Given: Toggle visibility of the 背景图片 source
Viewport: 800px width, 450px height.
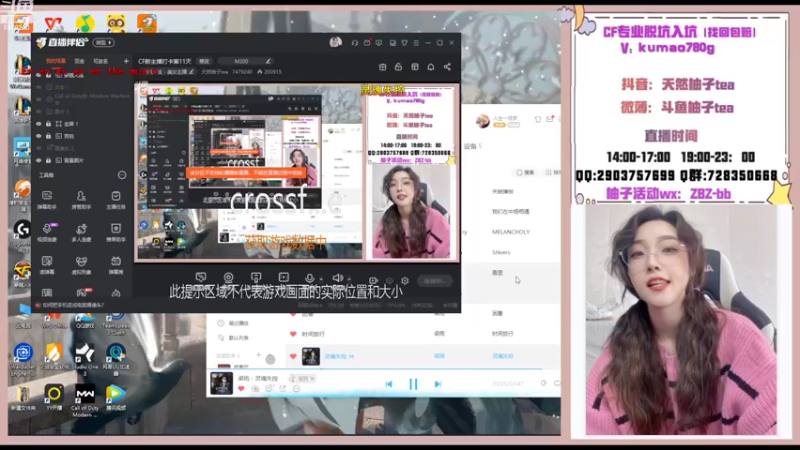Looking at the screenshot, I should click(x=39, y=160).
